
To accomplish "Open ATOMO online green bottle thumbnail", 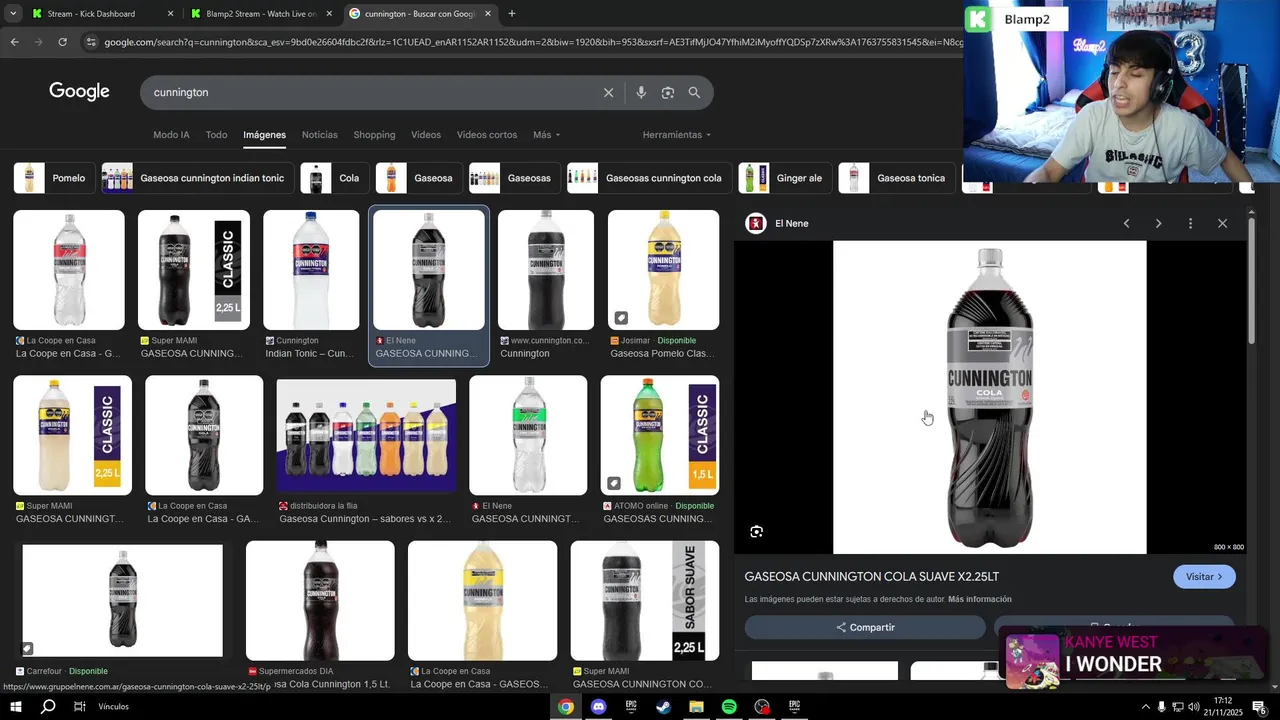I will point(660,435).
